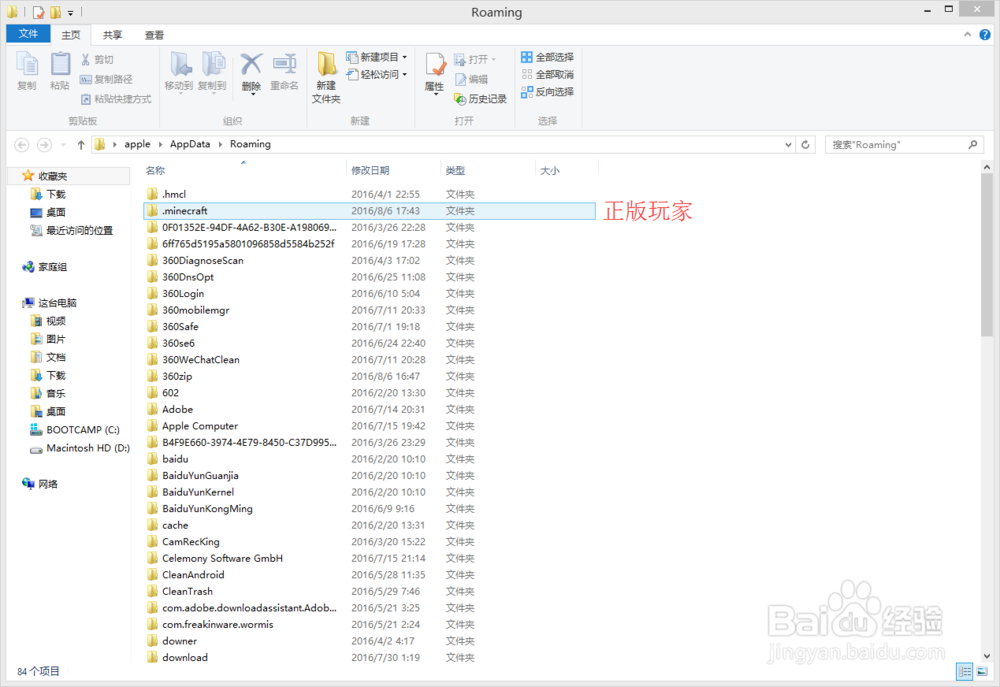Refresh the folder with the refresh icon

click(x=806, y=144)
